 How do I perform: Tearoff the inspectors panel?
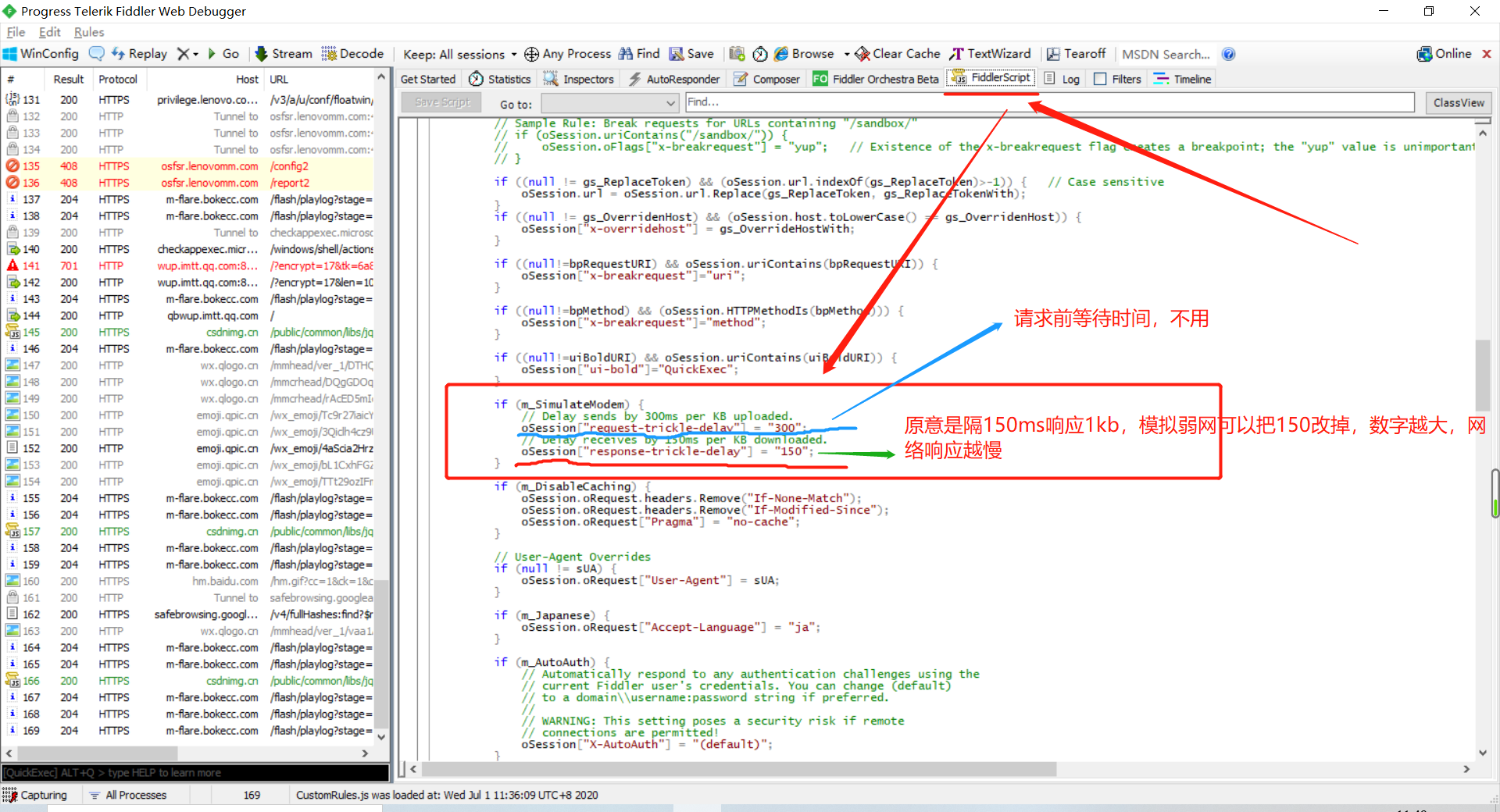pos(1077,54)
